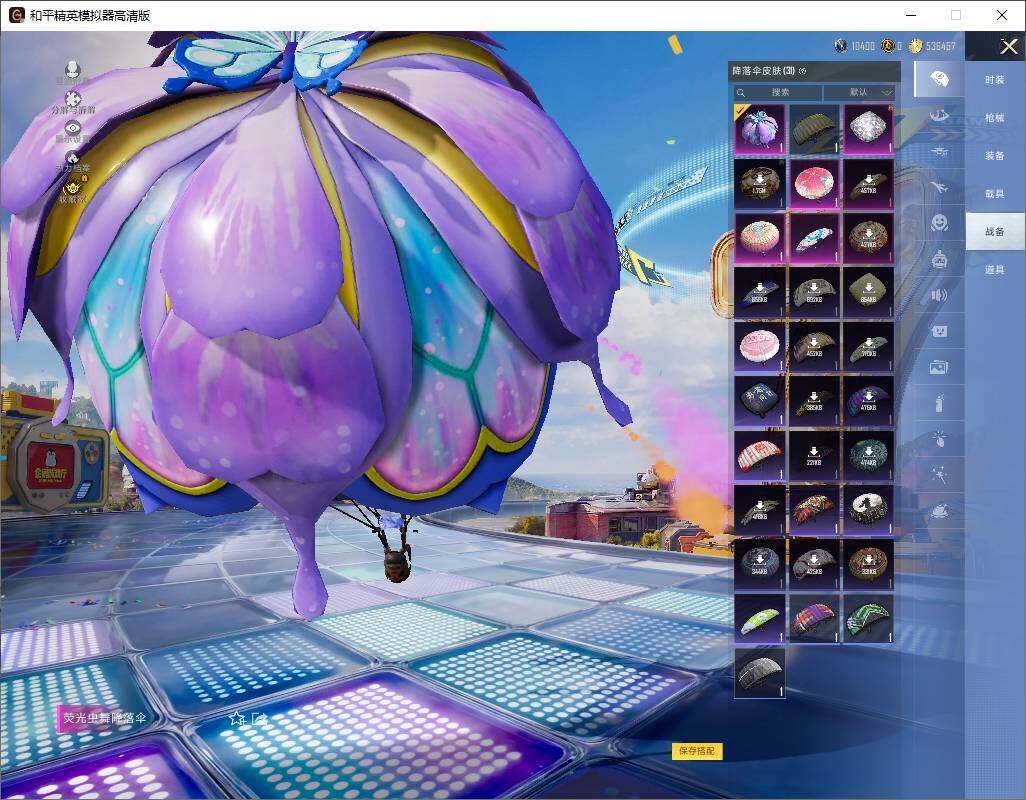Select the parachute skin category icon
This screenshot has height=800, width=1026.
click(x=939, y=79)
